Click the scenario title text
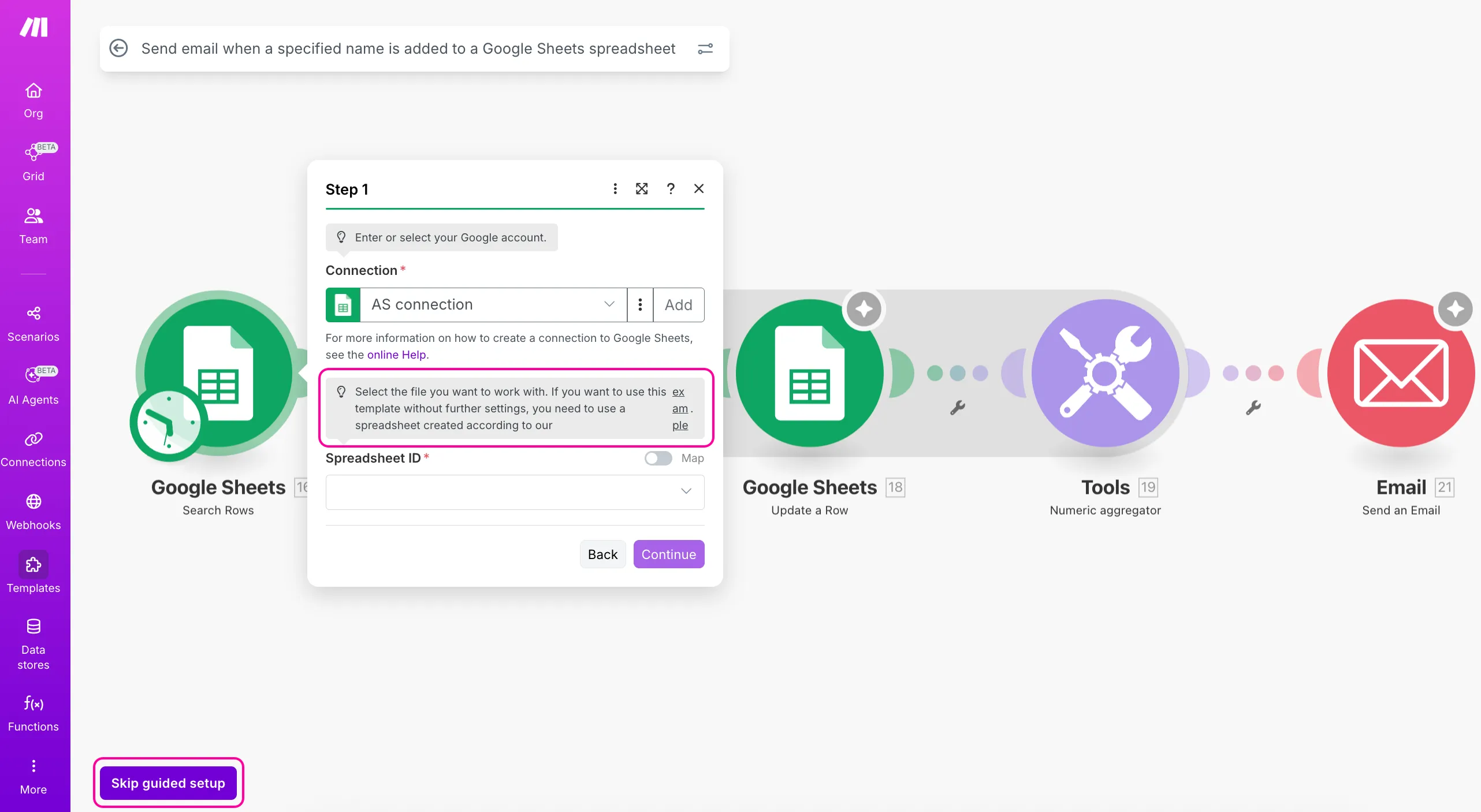The height and width of the screenshot is (812, 1481). (x=408, y=49)
